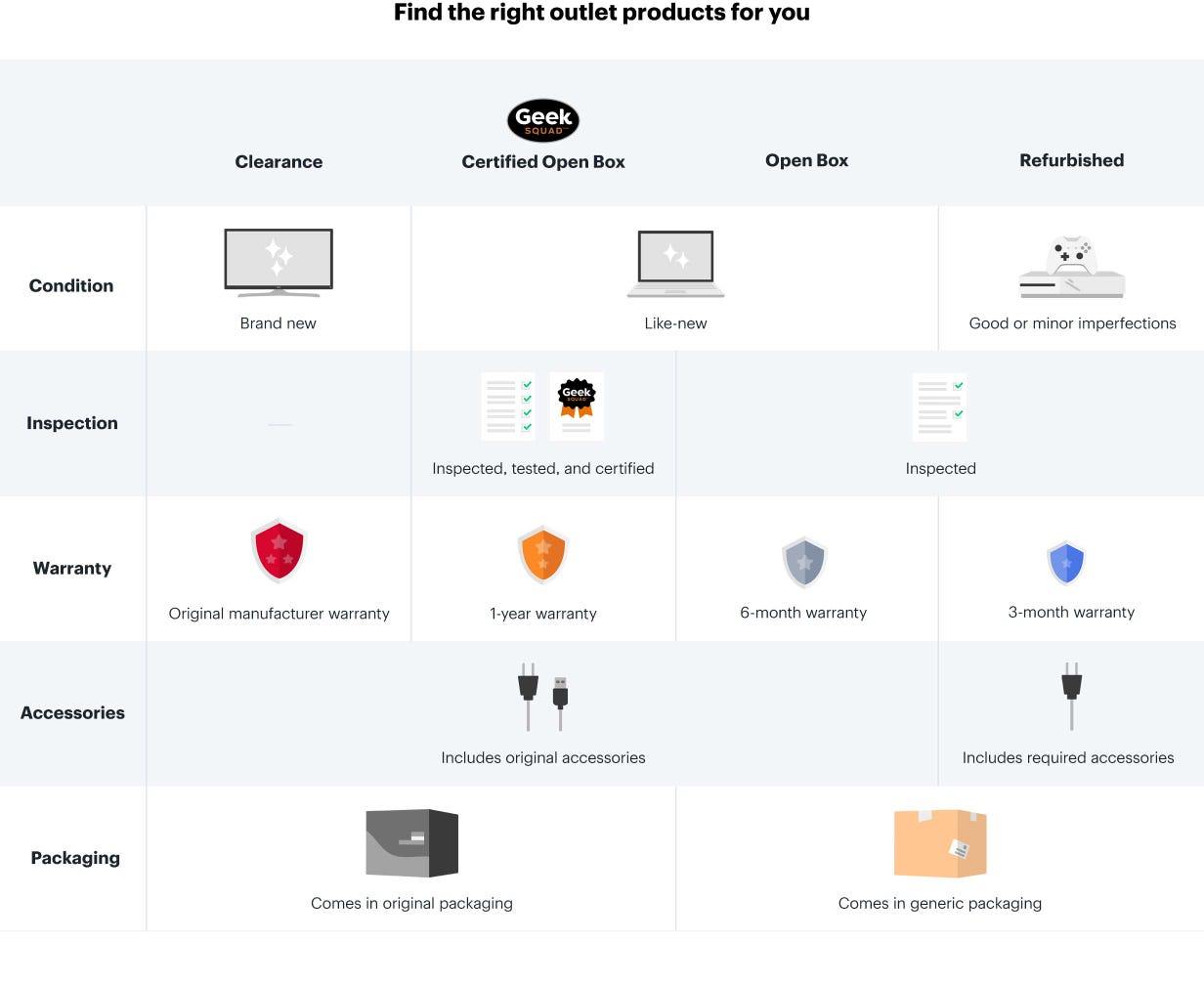
Task: Click the like-new laptop icon
Action: pos(675,264)
